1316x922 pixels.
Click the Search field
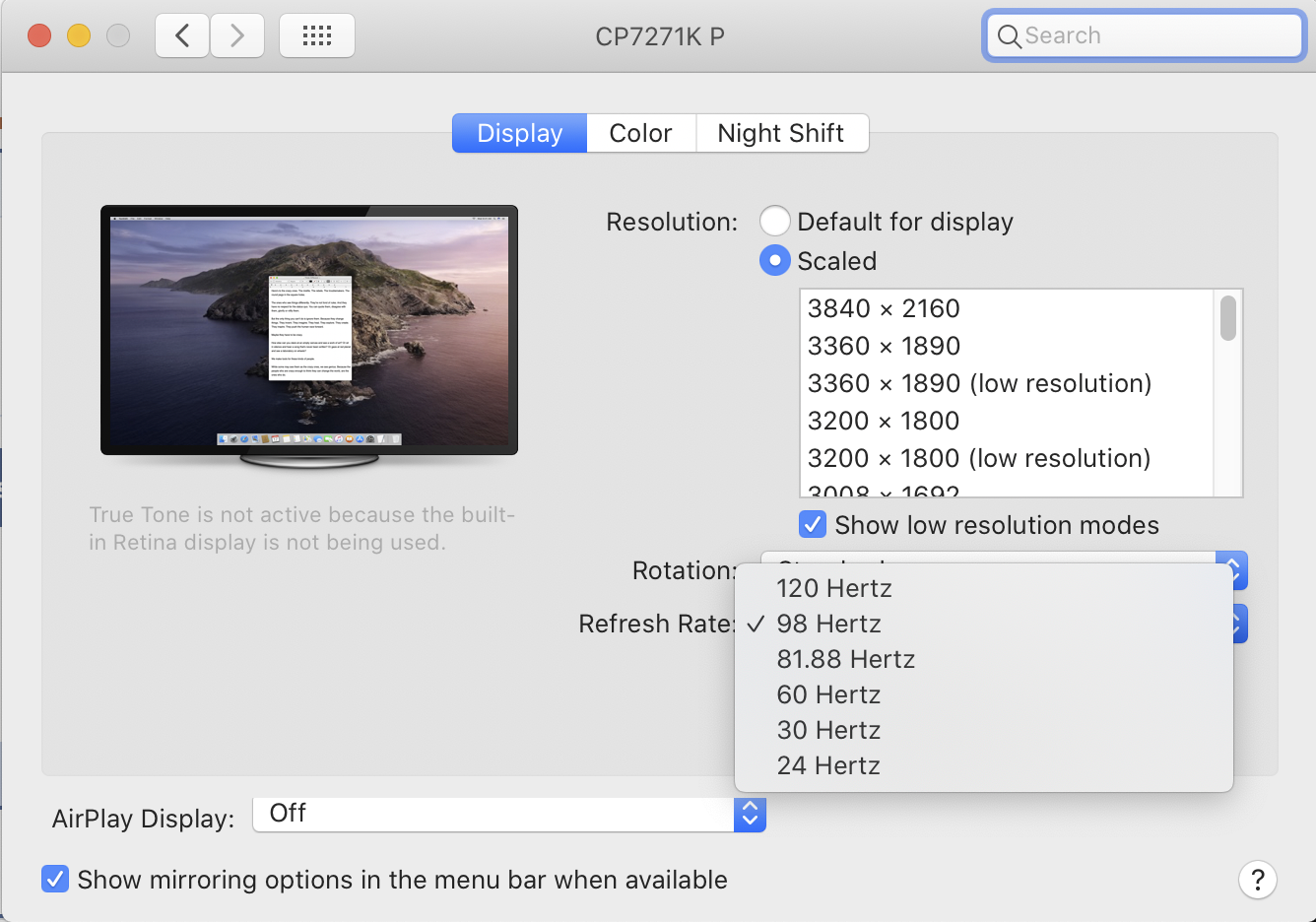[1145, 36]
